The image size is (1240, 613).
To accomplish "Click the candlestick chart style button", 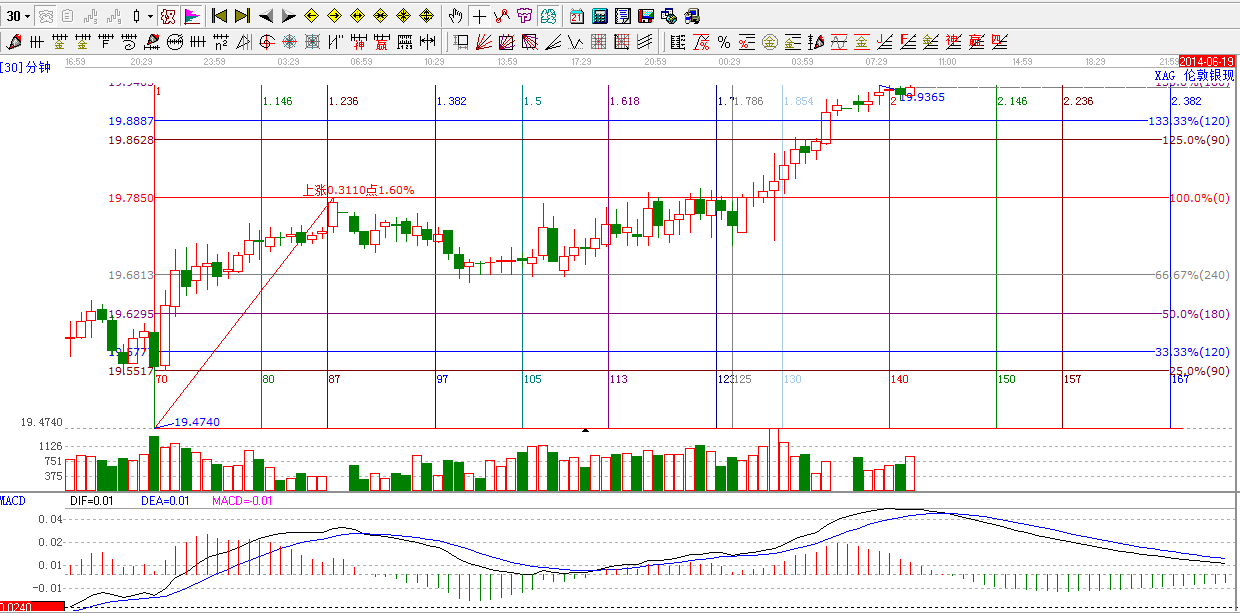I will pyautogui.click(x=137, y=16).
